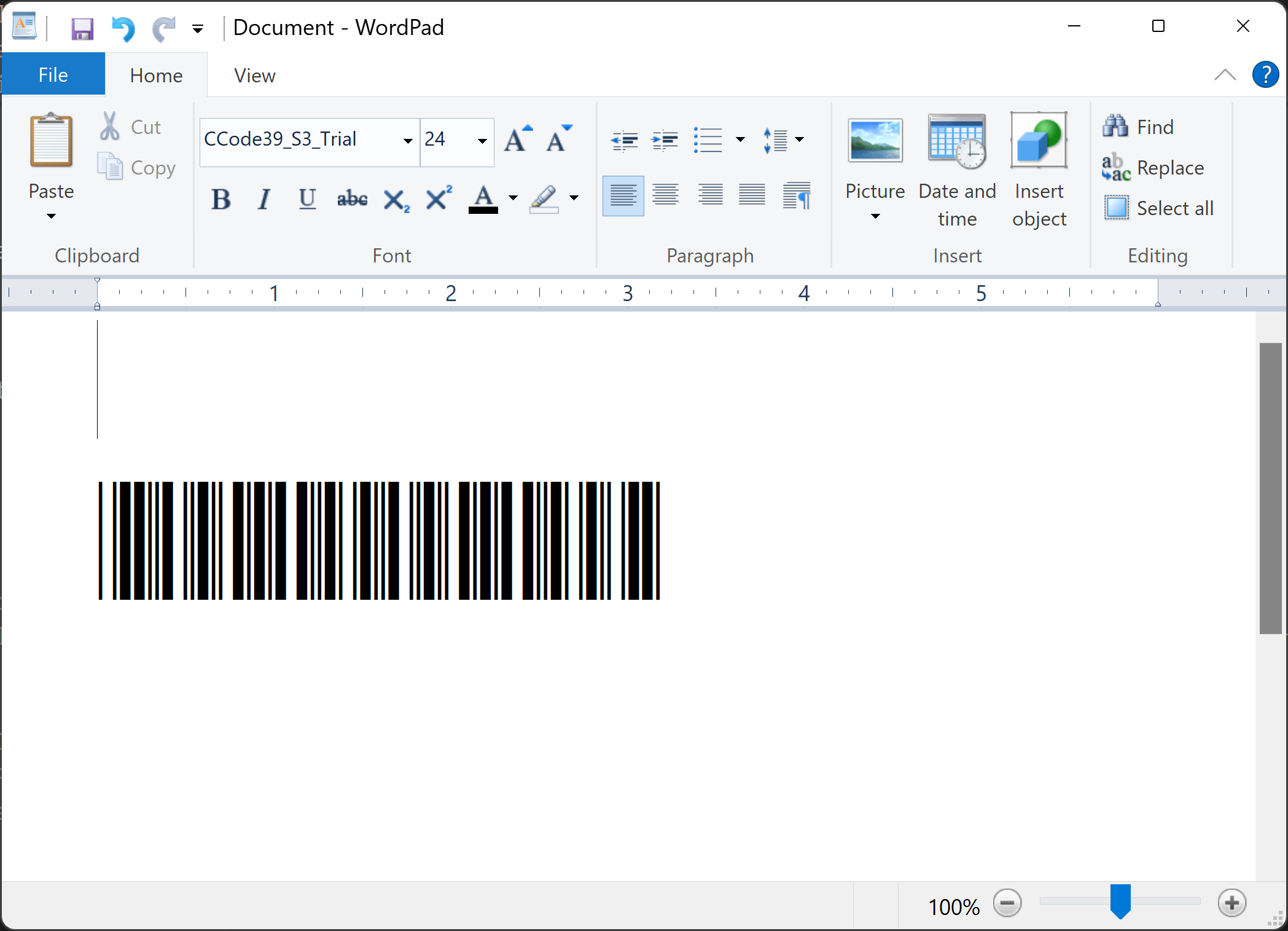Image resolution: width=1288 pixels, height=931 pixels.
Task: Open WordPad Help
Action: pos(1265,75)
